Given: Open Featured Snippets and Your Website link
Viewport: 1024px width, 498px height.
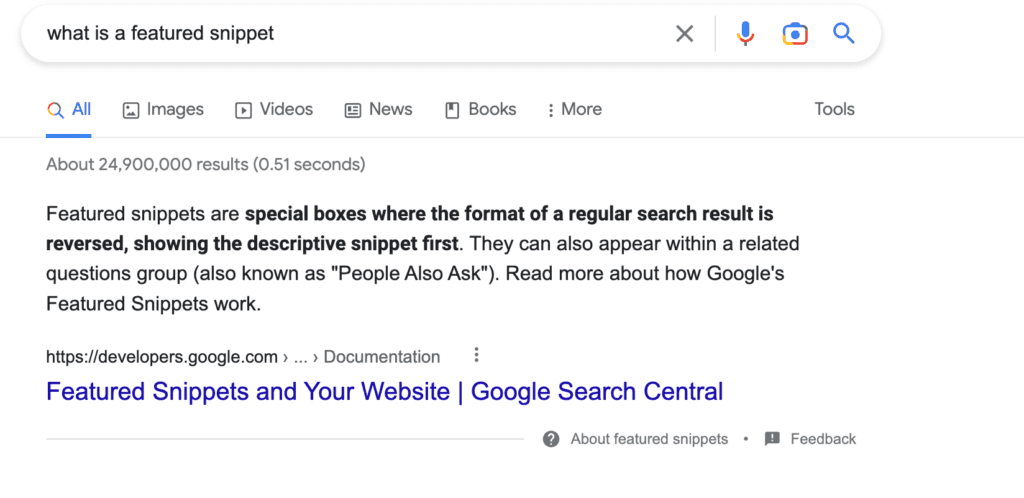Looking at the screenshot, I should (384, 392).
